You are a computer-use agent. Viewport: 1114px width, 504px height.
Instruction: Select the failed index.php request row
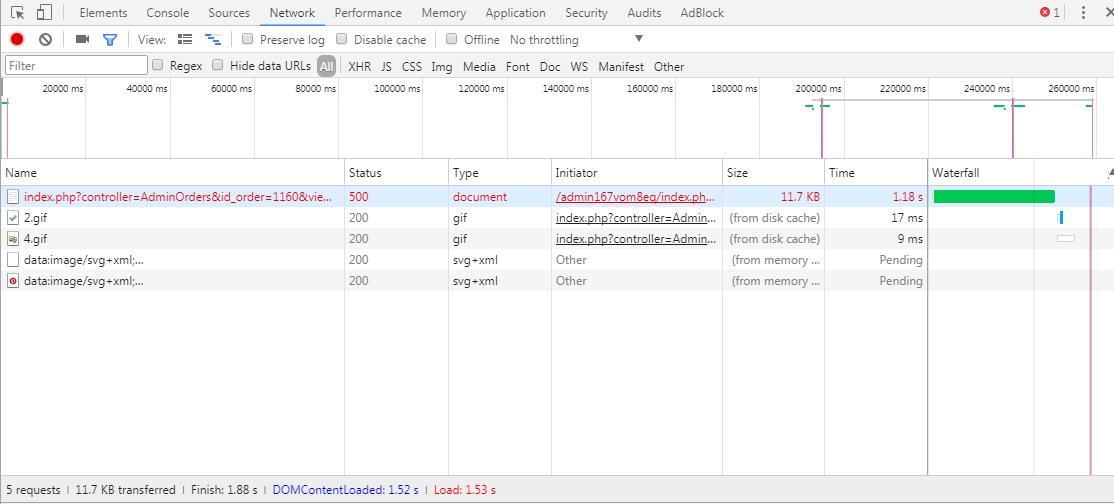(x=178, y=197)
